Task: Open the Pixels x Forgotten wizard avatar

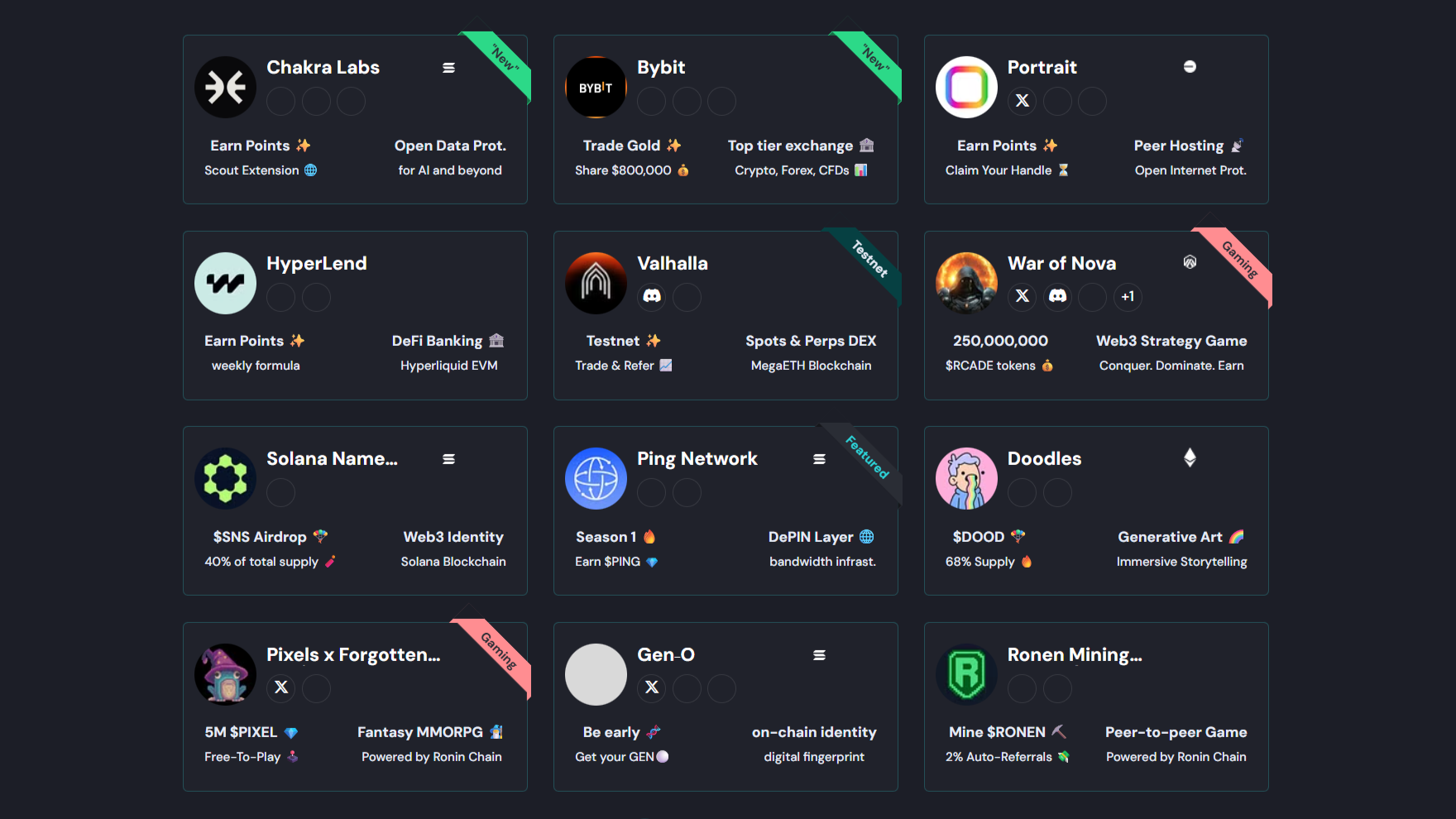Action: coord(225,674)
